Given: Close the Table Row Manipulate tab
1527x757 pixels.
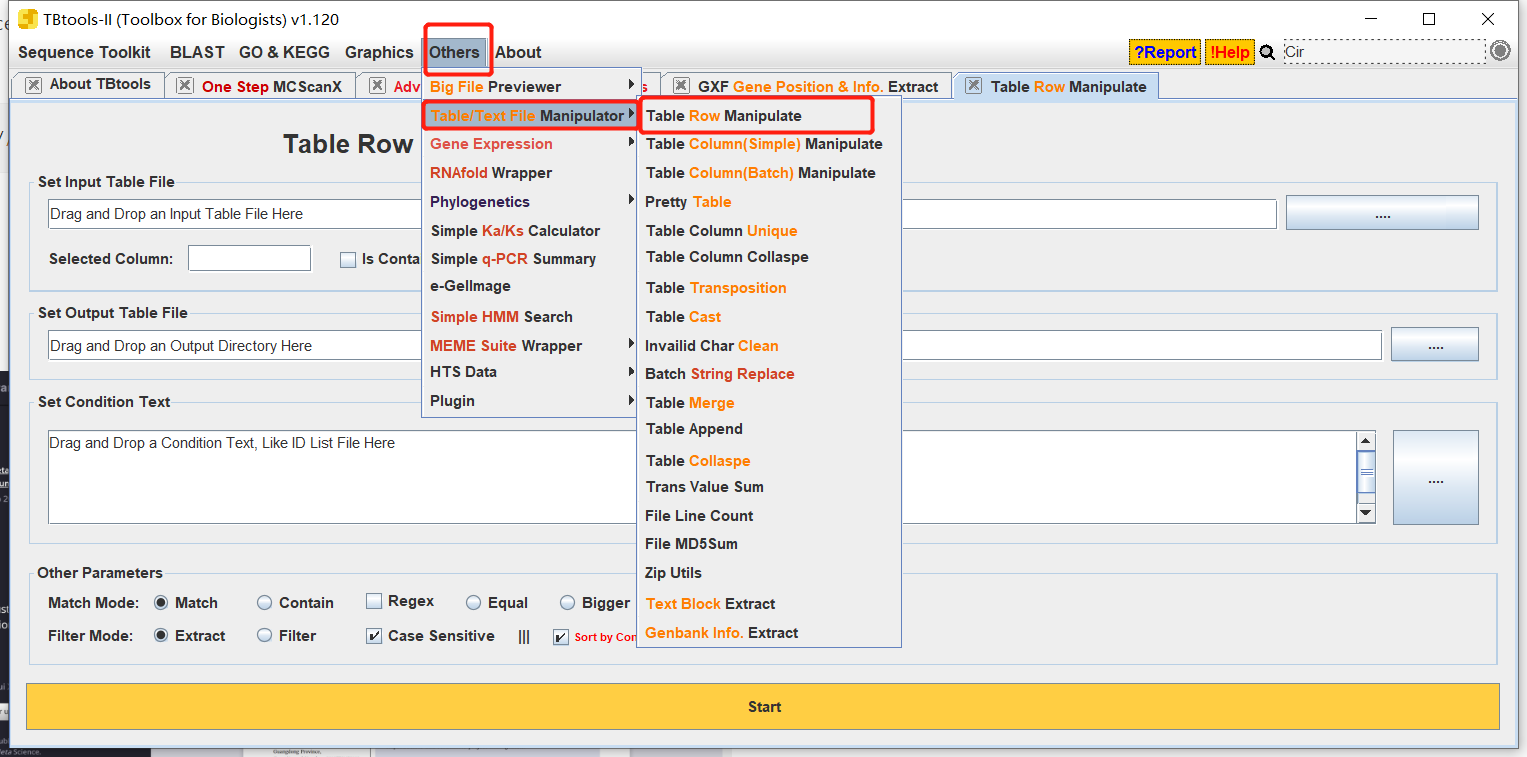Looking at the screenshot, I should click(x=973, y=86).
